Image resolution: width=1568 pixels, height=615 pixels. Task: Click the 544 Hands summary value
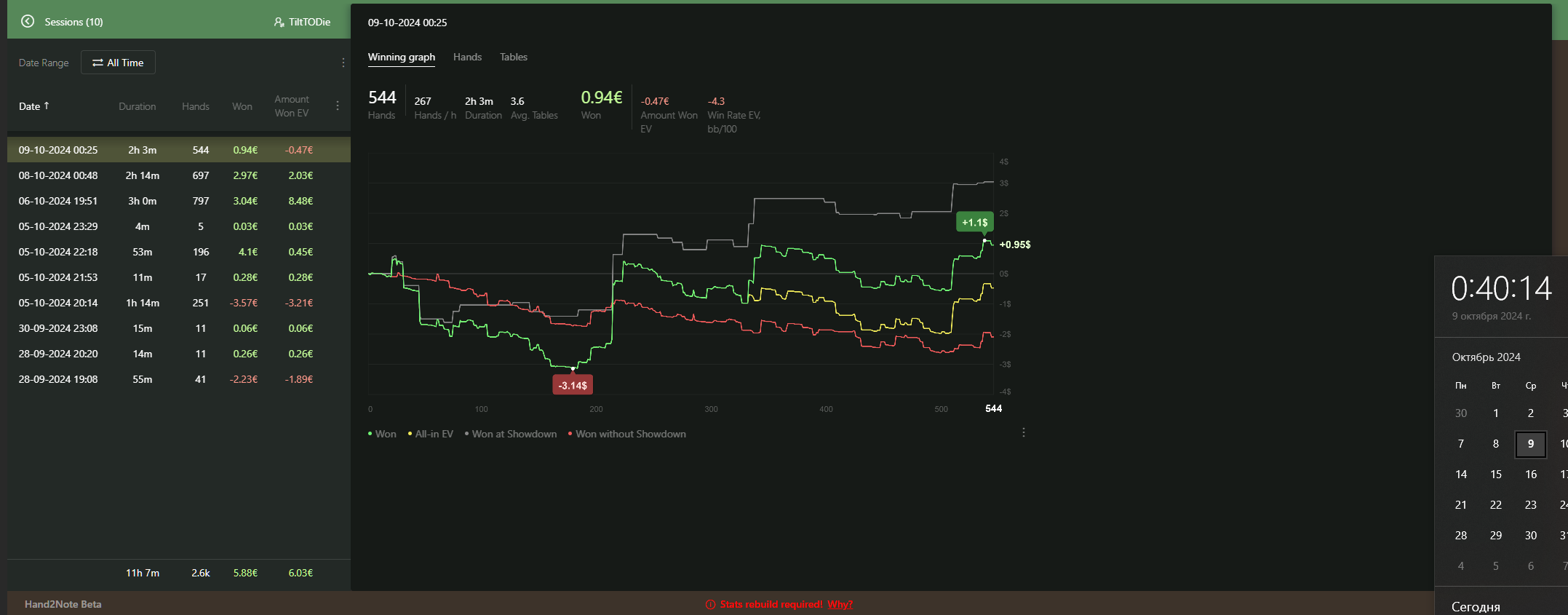pyautogui.click(x=382, y=98)
